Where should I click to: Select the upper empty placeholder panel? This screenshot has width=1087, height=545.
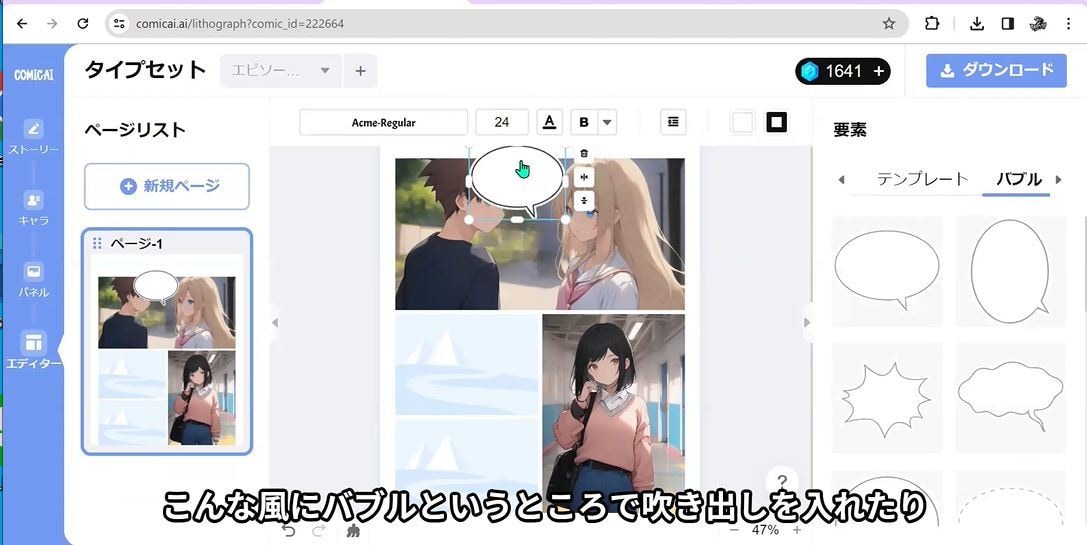pos(467,365)
